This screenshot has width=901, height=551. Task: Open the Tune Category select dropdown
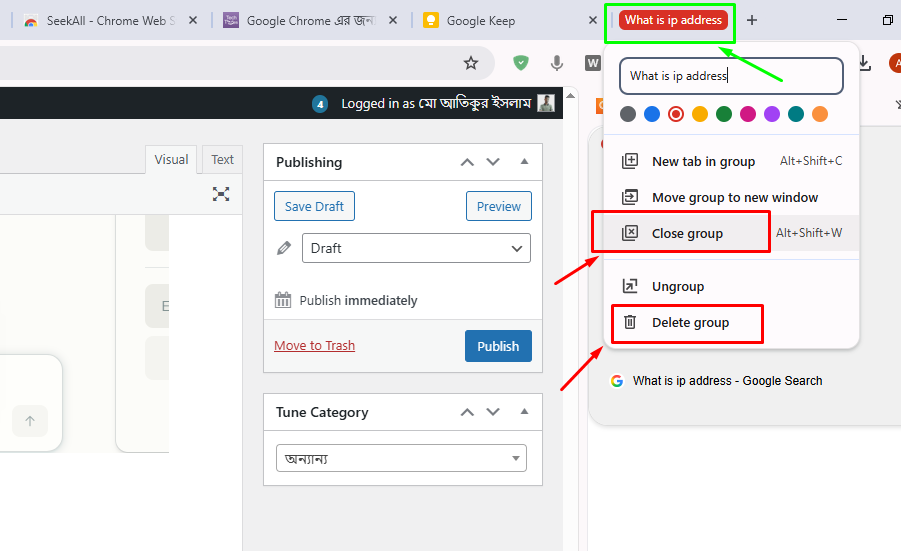pos(401,458)
